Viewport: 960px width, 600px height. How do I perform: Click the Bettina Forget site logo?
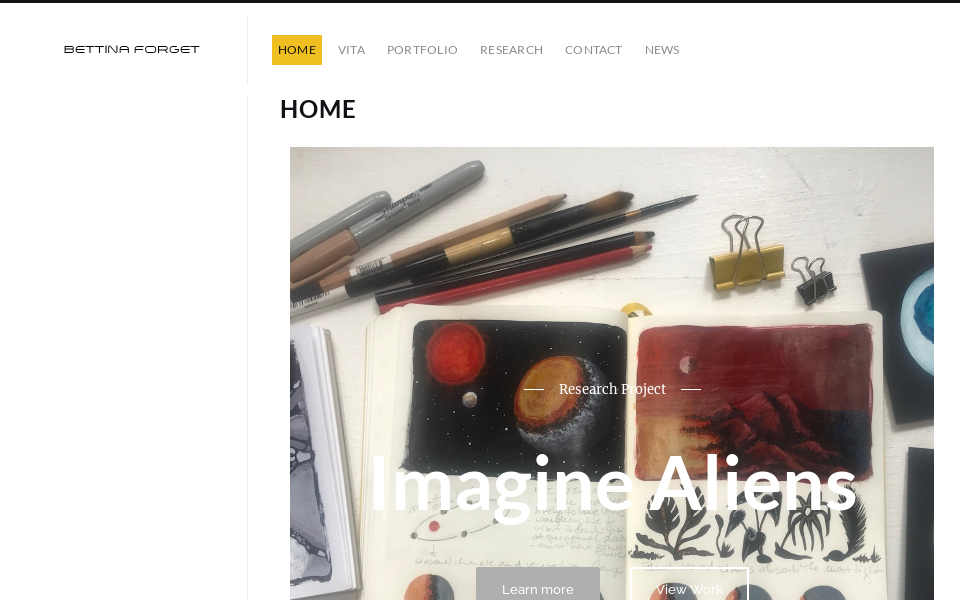pos(132,50)
